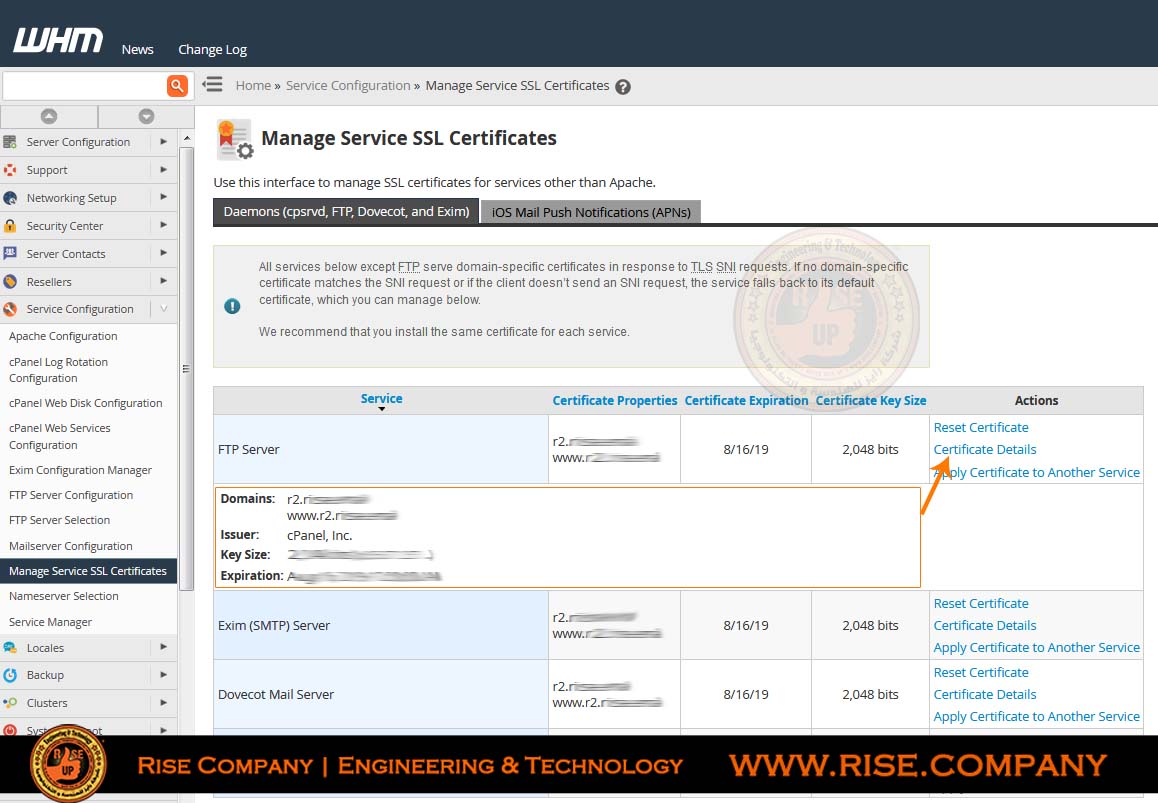
Task: Toggle the sidebar menu hamburger icon
Action: point(213,84)
